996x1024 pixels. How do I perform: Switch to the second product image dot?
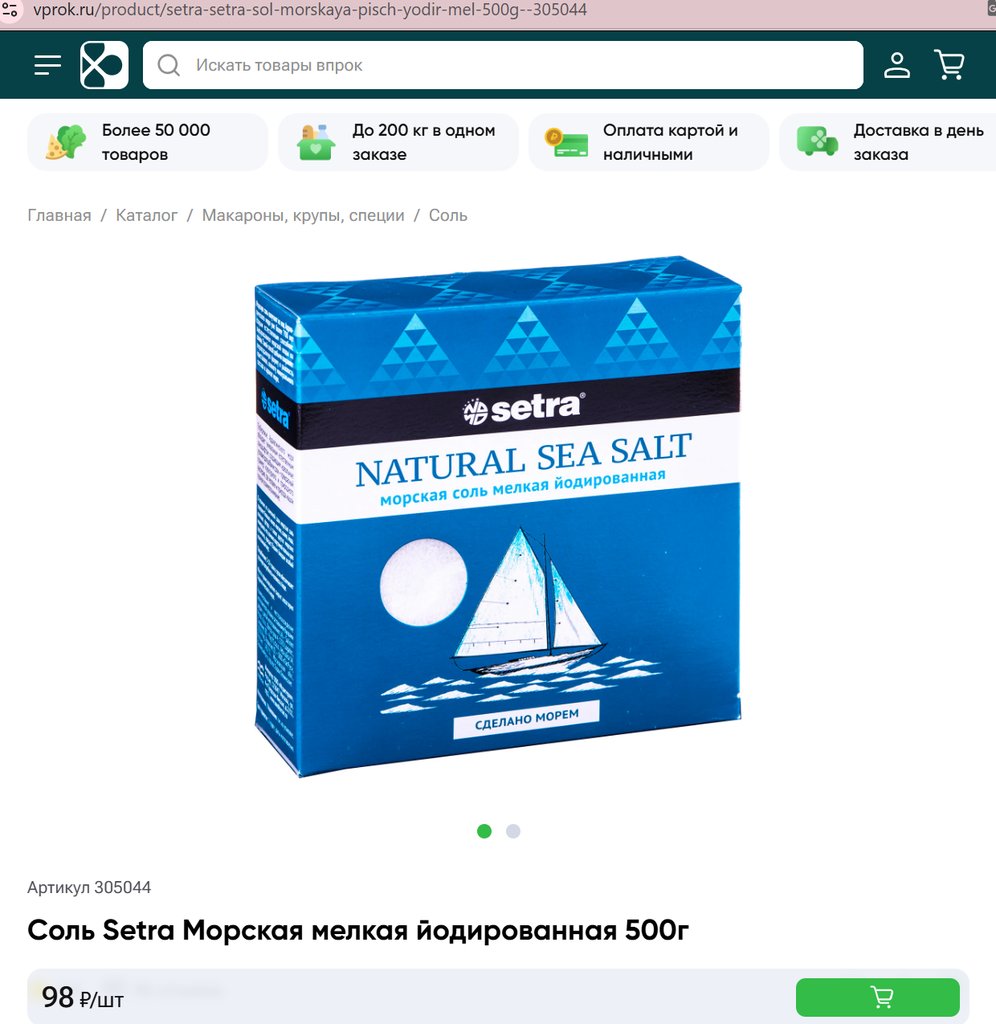pos(513,831)
